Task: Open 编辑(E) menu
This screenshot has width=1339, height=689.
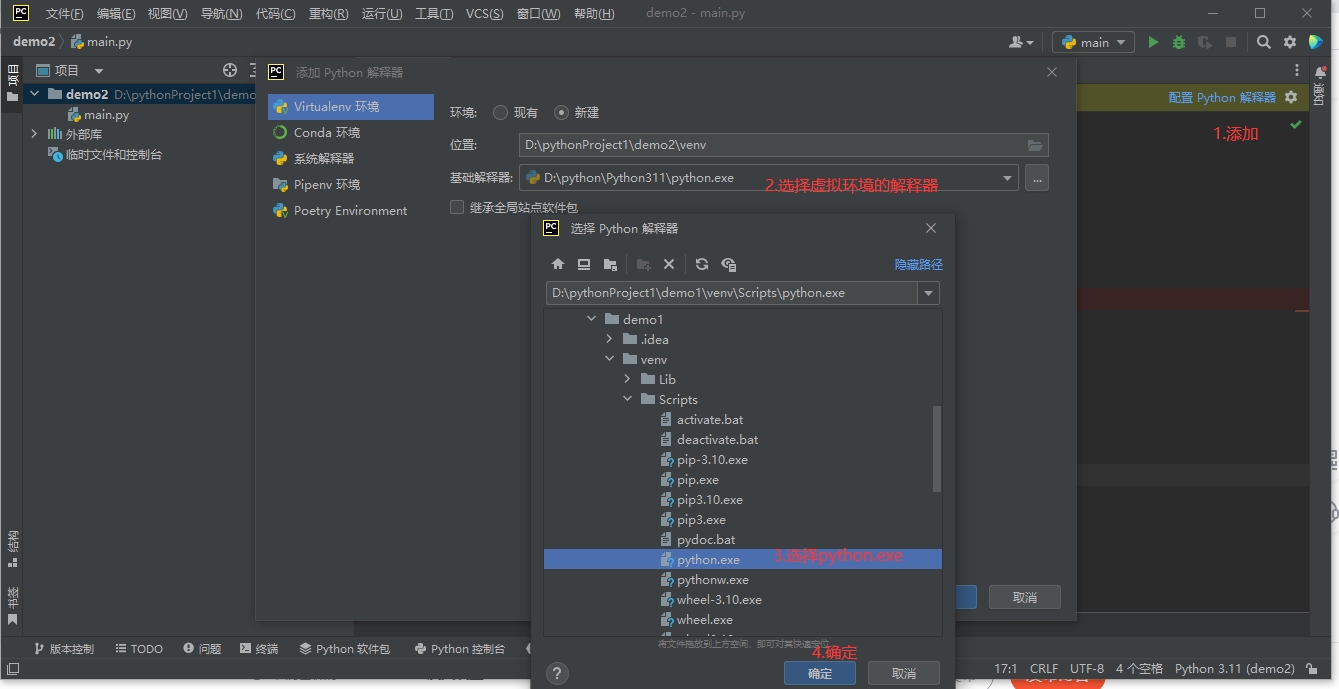Action: [116, 14]
